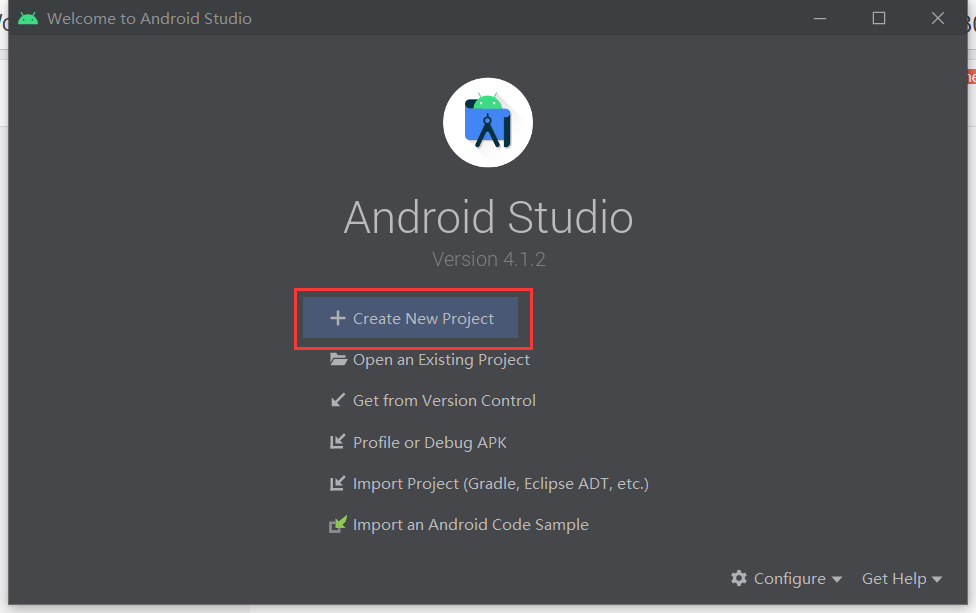Choose Profile or Debug APK
This screenshot has width=976, height=613.
click(429, 442)
